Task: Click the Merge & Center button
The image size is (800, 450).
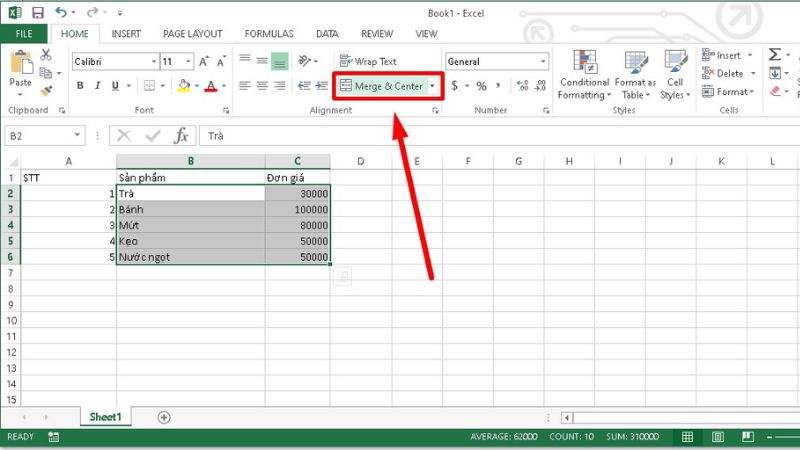Action: pyautogui.click(x=382, y=86)
